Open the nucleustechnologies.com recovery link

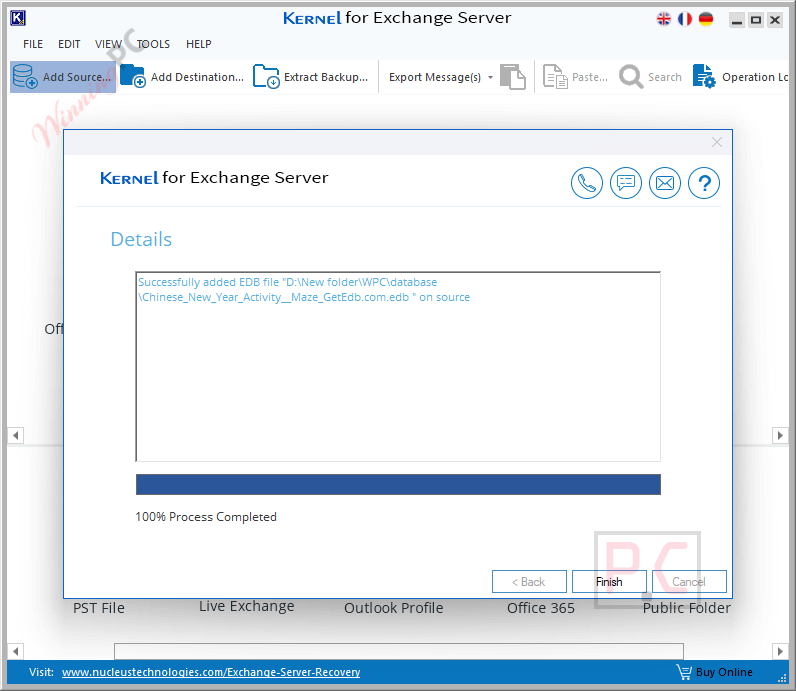click(211, 672)
